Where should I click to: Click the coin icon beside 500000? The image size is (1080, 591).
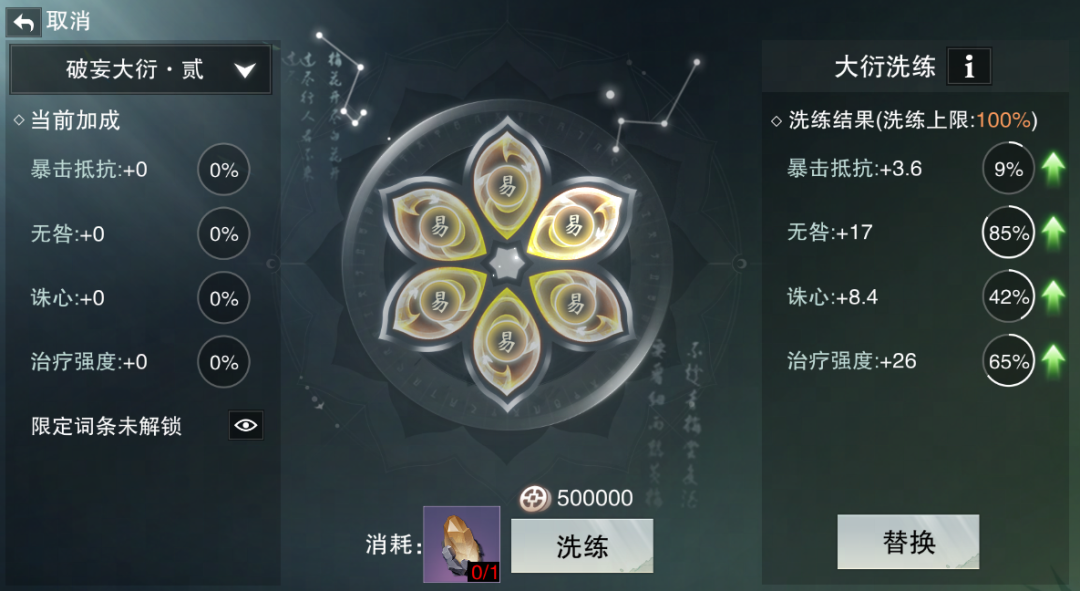tap(535, 498)
